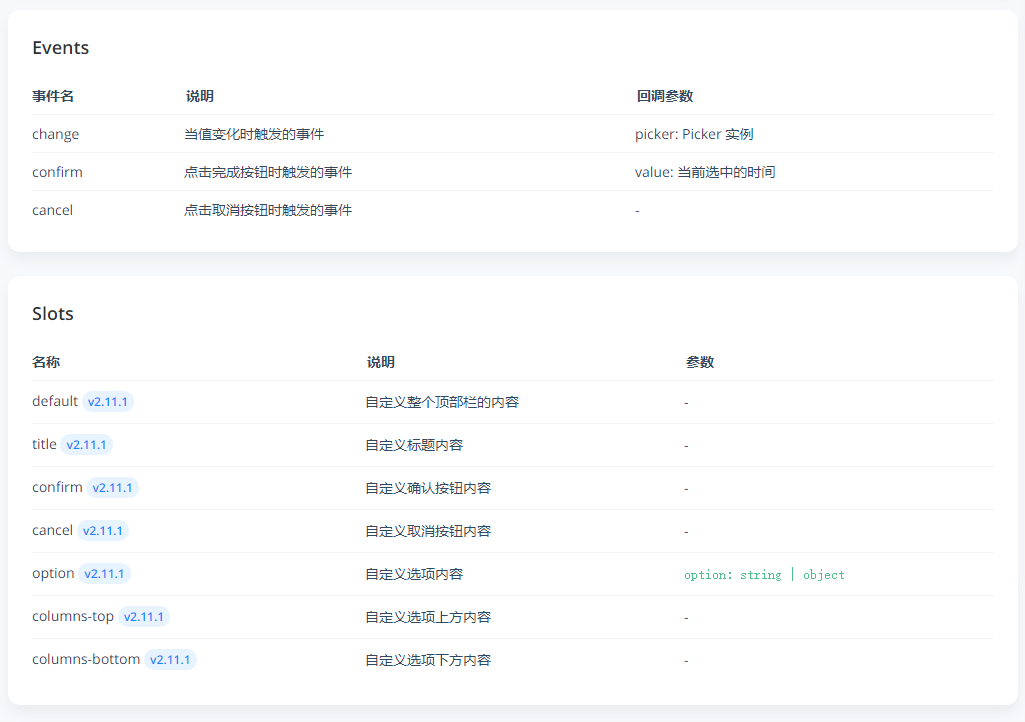Viewport: 1025px width, 722px height.
Task: Click the Events section heading
Action: point(61,47)
